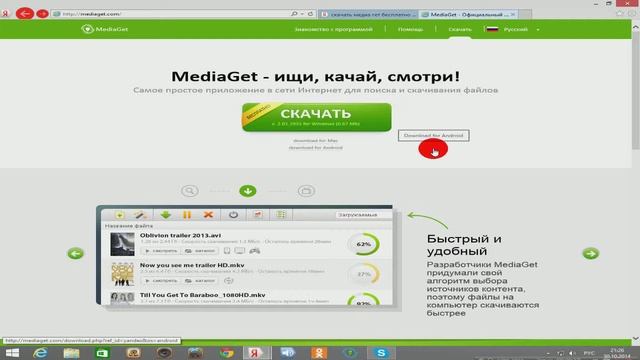This screenshot has height=360, width=640.
Task: Click 'Till You Get To Baraboo_1080HD.mkv' name
Action: point(202,295)
